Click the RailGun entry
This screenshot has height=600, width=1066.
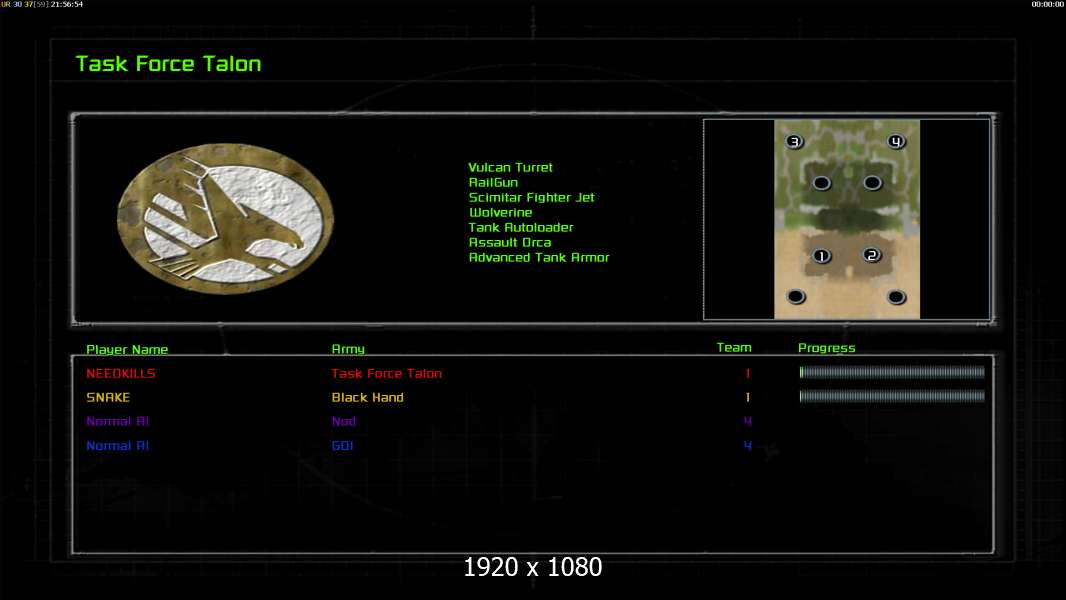[x=494, y=182]
